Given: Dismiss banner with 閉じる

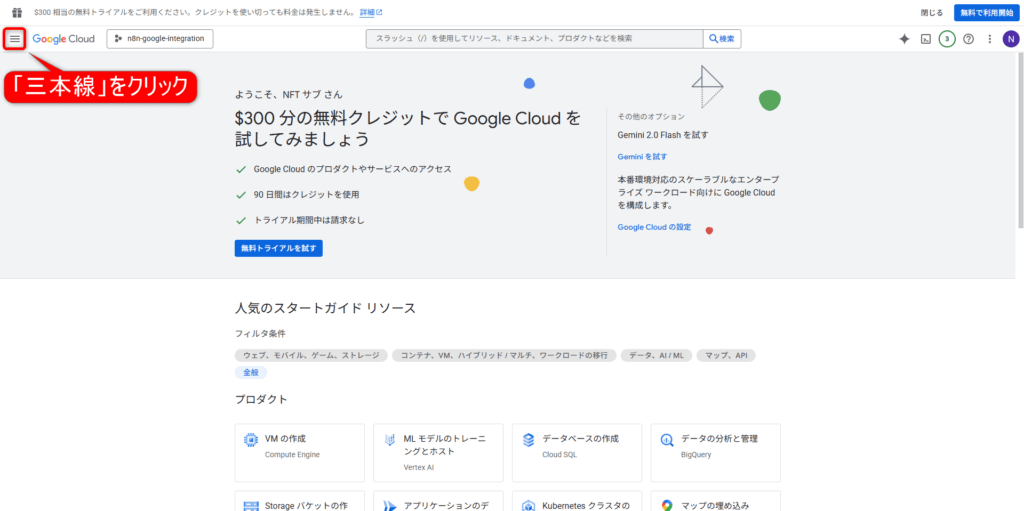Looking at the screenshot, I should click(931, 13).
